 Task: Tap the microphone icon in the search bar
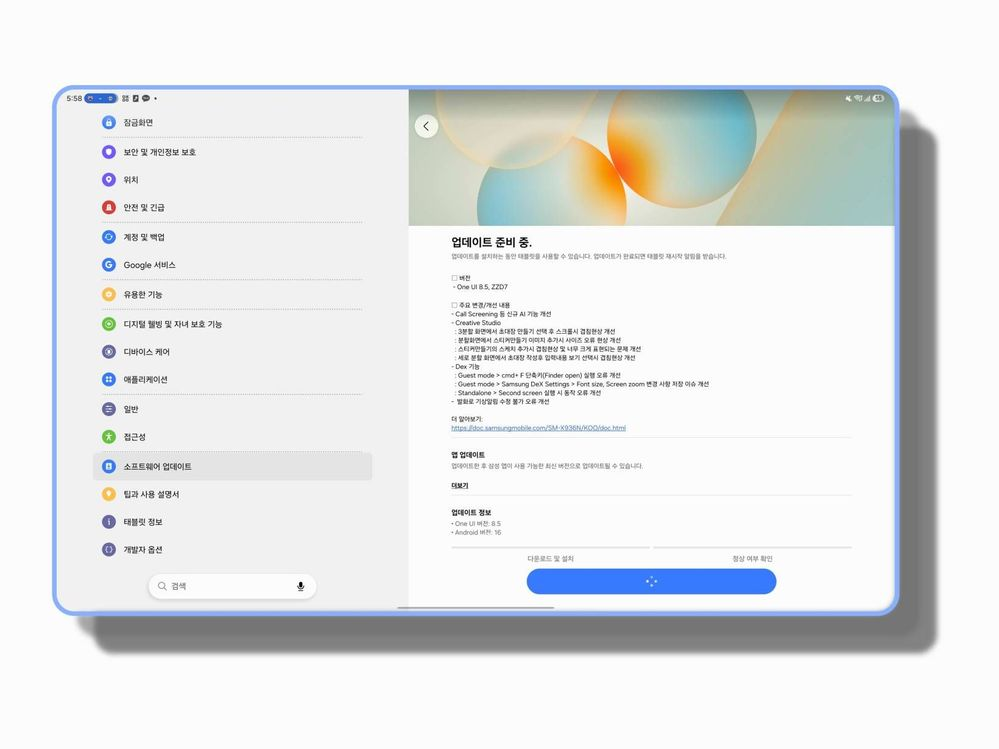(301, 586)
